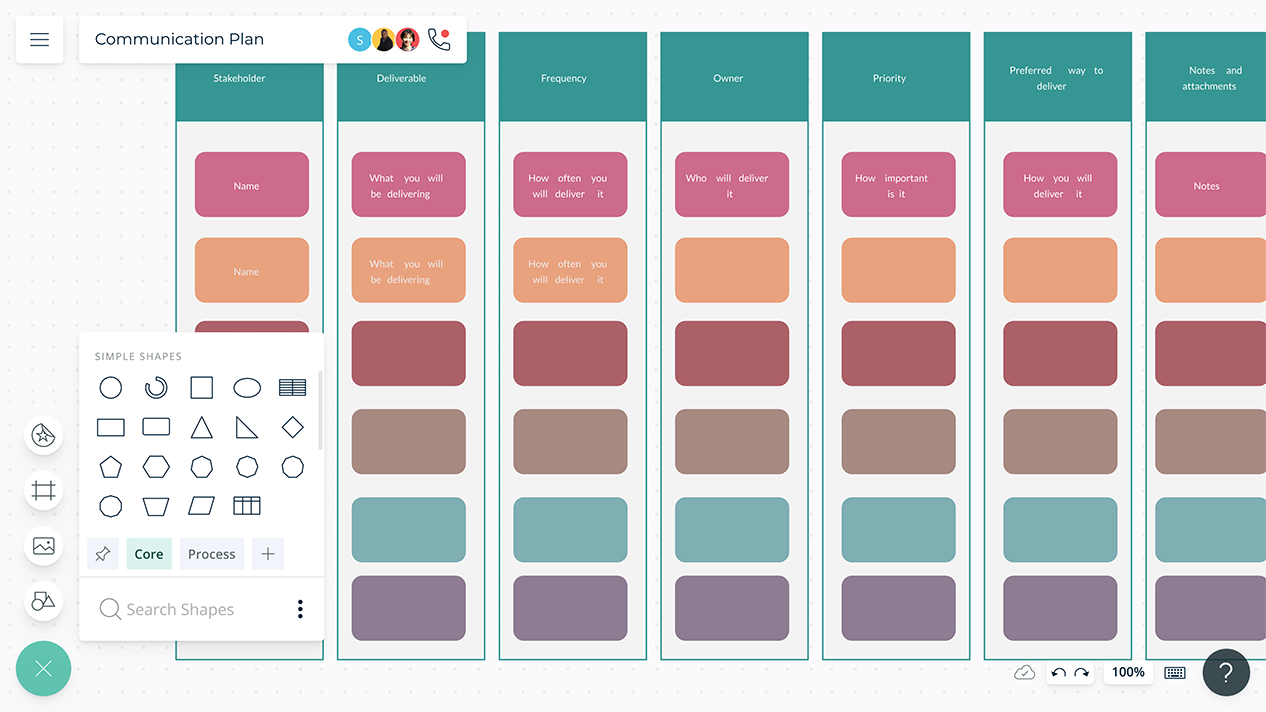The image size is (1266, 712).
Task: Select the hexagon shape
Action: click(156, 467)
